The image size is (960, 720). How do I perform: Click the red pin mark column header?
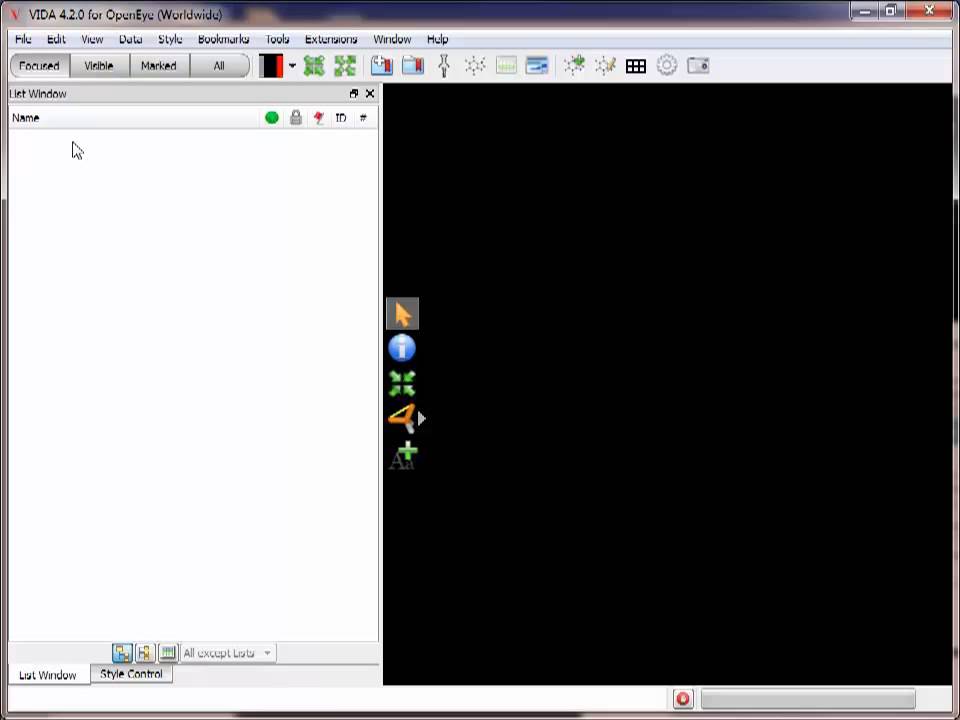tap(319, 118)
